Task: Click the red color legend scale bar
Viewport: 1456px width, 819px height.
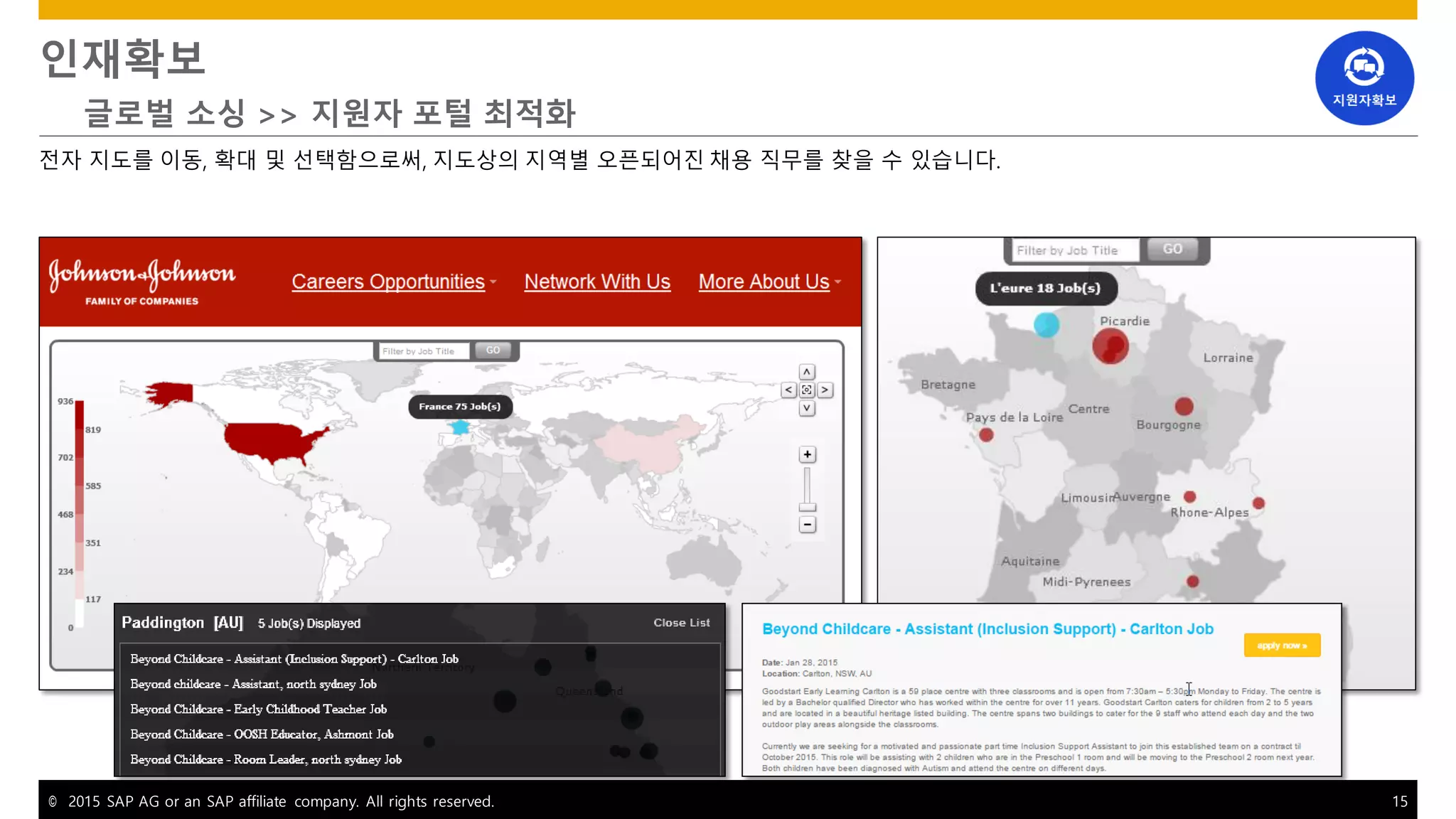Action: (x=80, y=514)
